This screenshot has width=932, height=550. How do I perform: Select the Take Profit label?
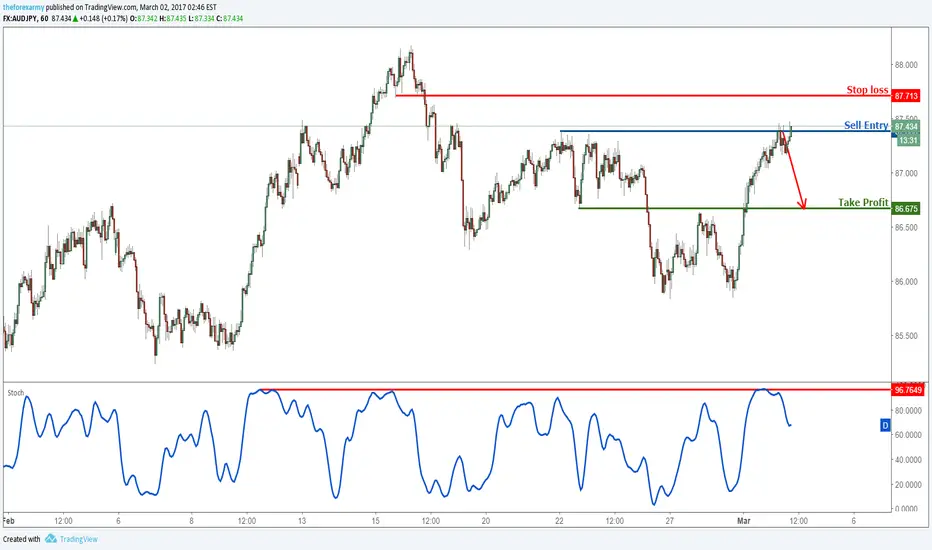[x=863, y=202]
